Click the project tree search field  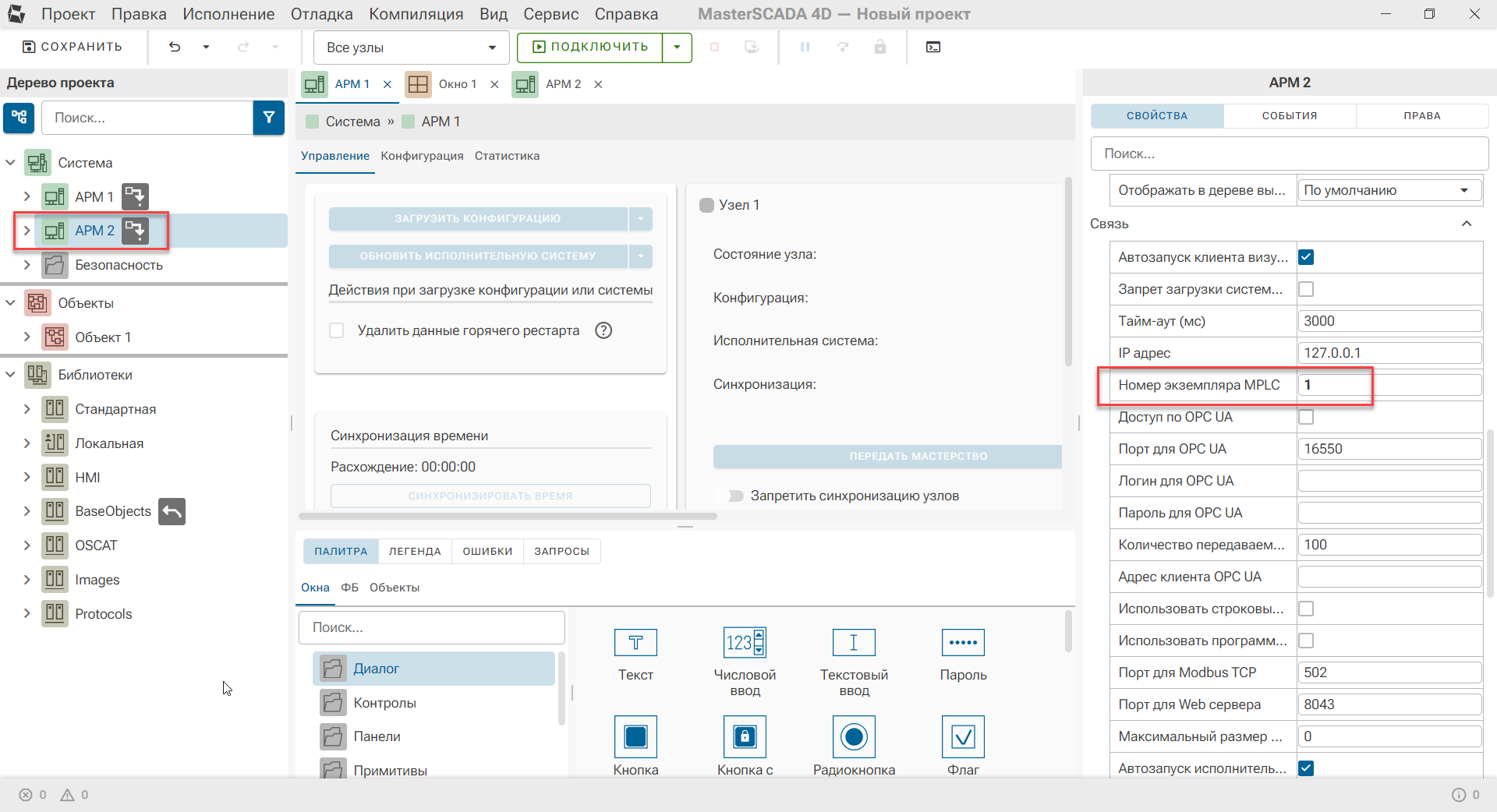click(147, 118)
